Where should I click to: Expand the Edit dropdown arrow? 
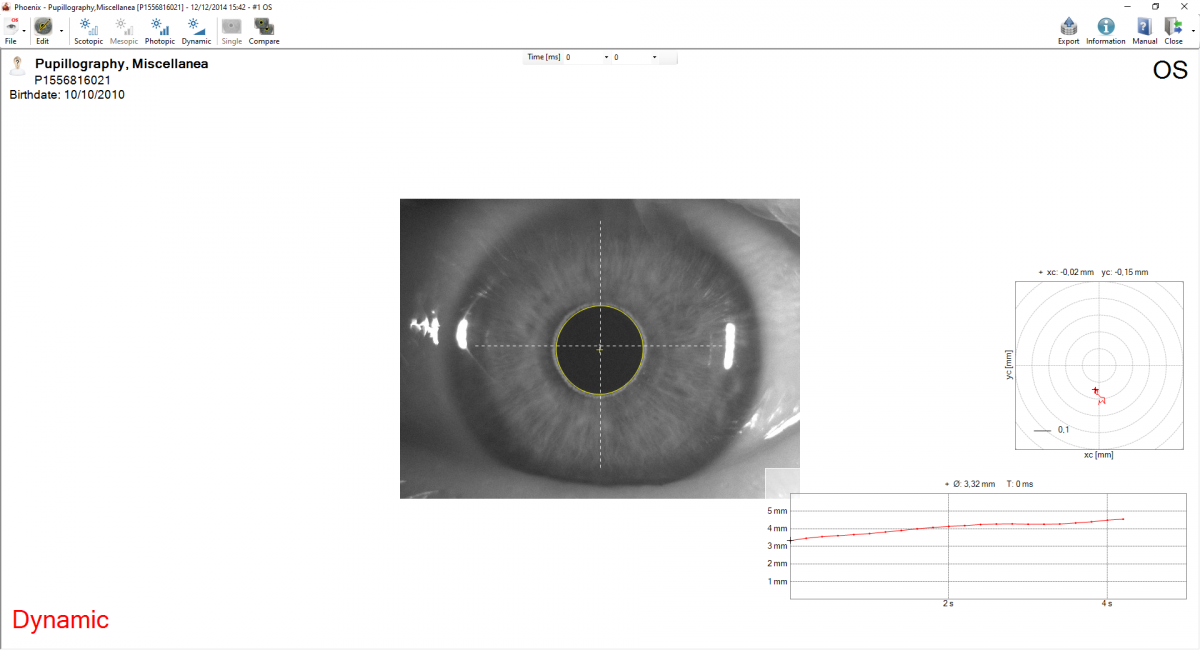coord(61,30)
